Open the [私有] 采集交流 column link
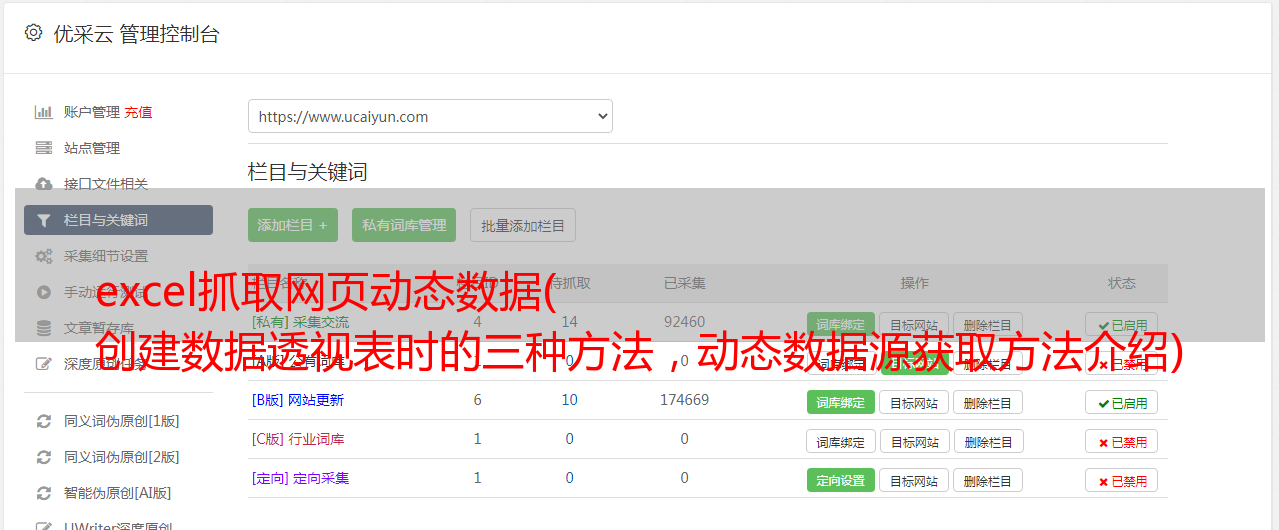 (x=300, y=322)
